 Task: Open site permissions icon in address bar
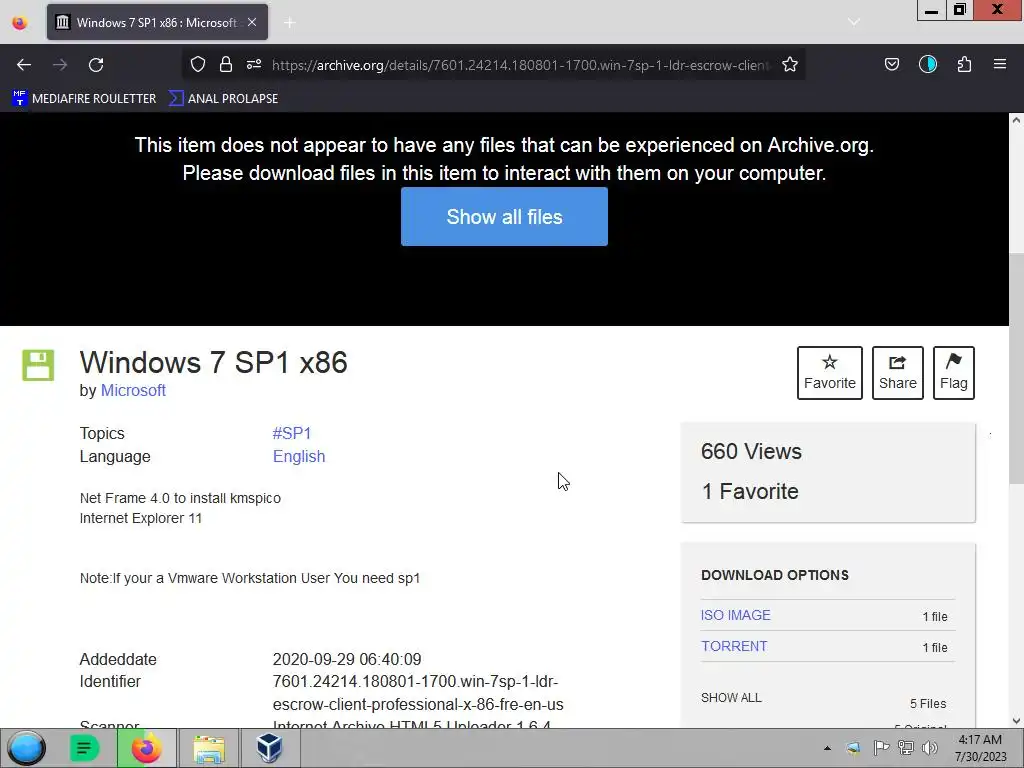click(x=254, y=64)
